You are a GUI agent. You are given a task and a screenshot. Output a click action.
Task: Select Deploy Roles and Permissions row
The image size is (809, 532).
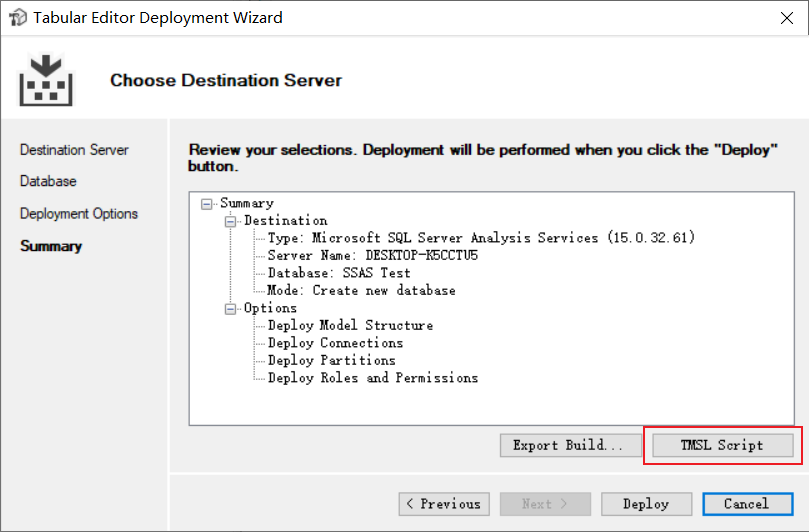pyautogui.click(x=373, y=378)
